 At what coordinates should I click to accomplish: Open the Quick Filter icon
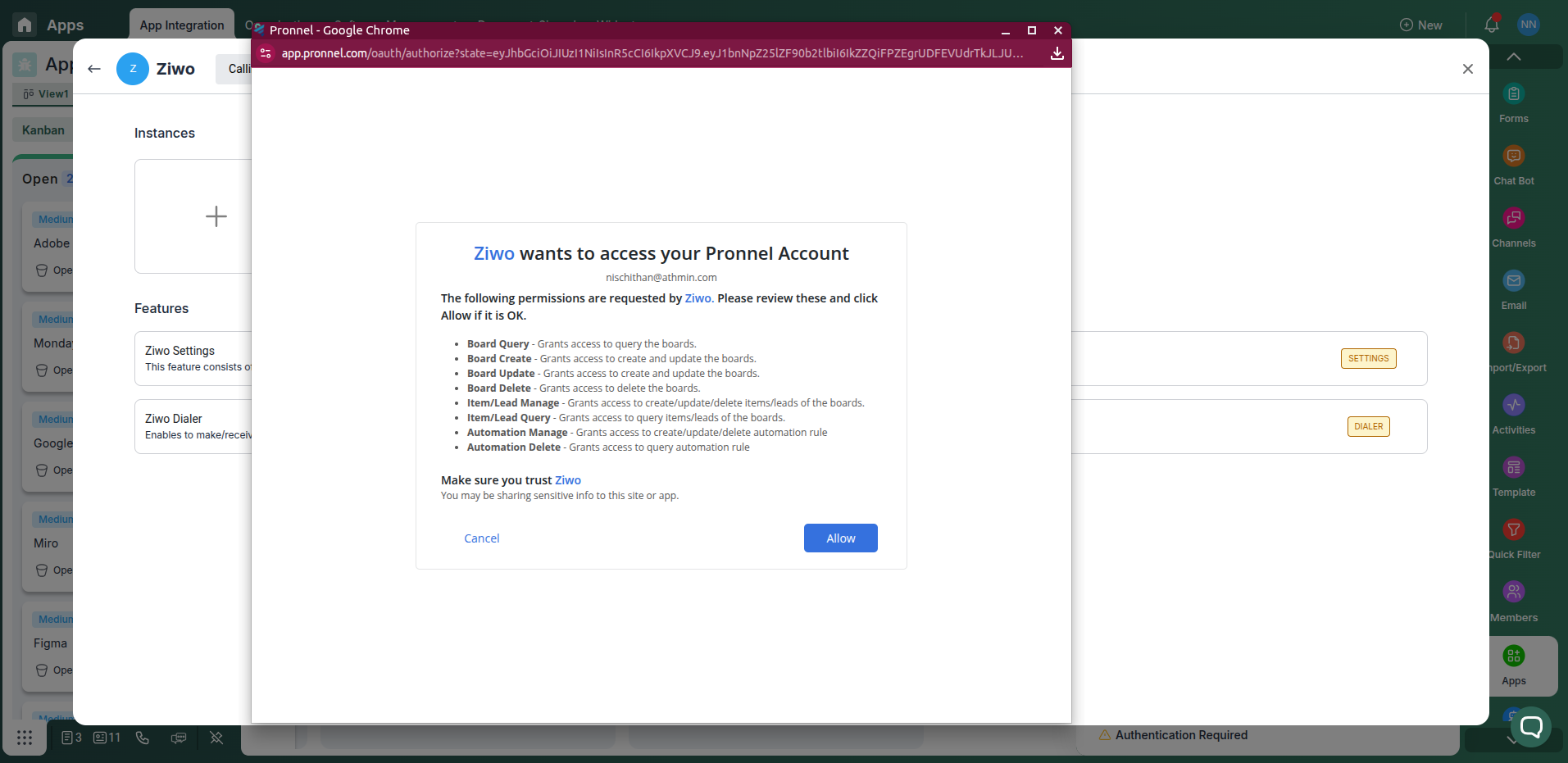pyautogui.click(x=1513, y=530)
